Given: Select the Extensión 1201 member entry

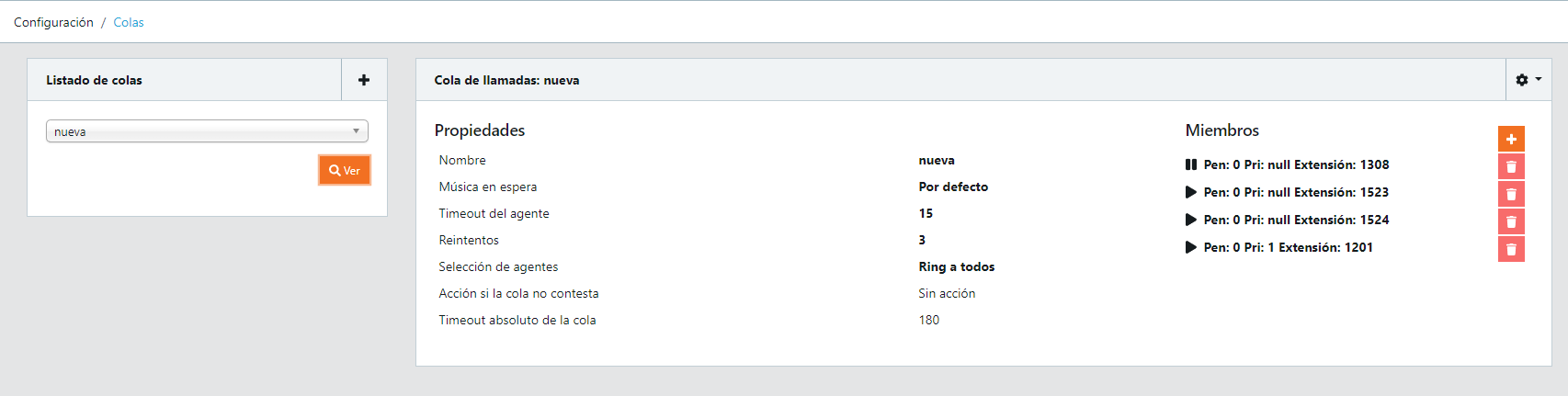Looking at the screenshot, I should [1288, 247].
